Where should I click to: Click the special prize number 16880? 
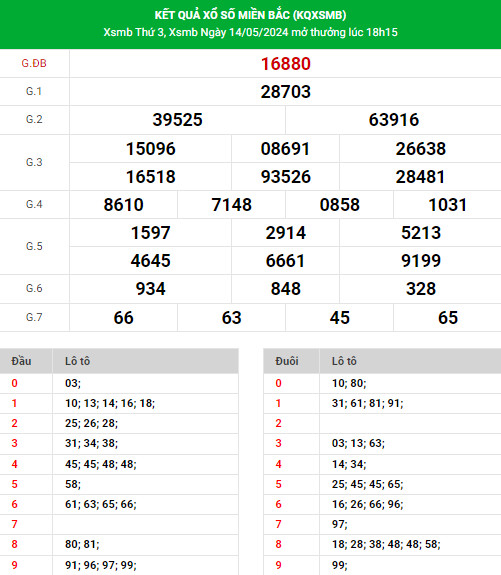[x=285, y=64]
